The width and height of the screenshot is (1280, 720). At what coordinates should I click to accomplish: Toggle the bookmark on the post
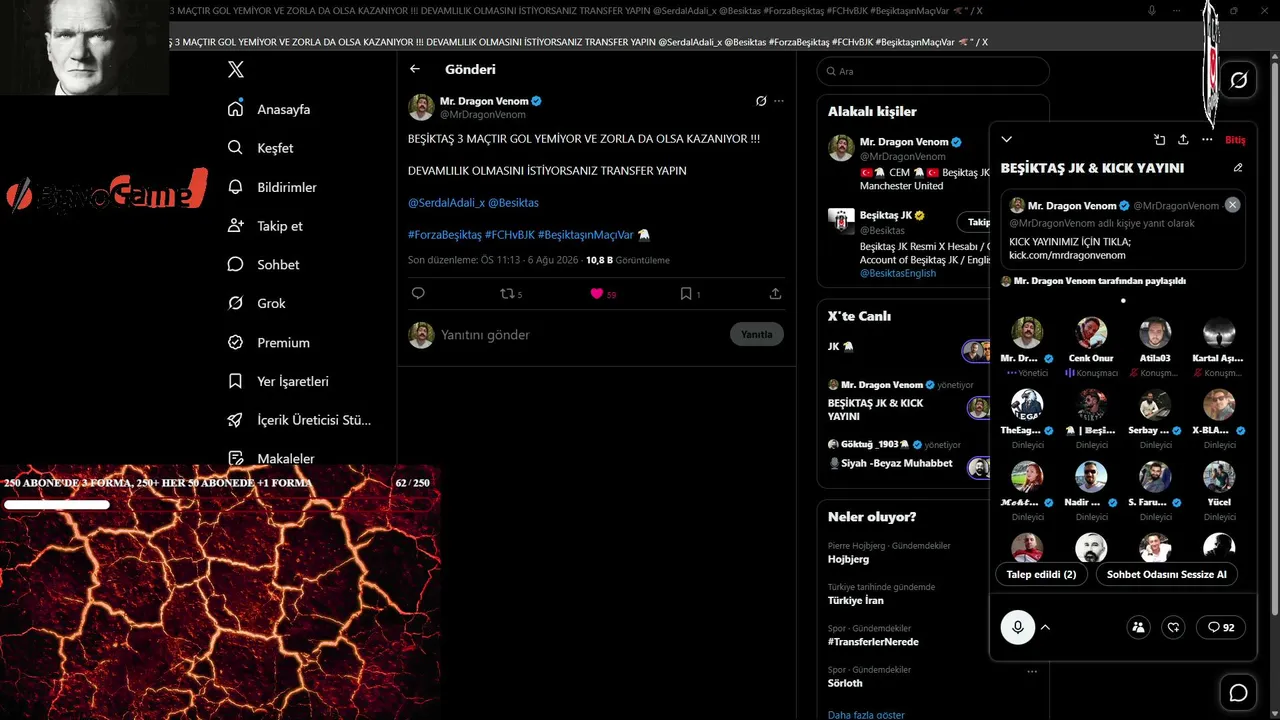[690, 294]
